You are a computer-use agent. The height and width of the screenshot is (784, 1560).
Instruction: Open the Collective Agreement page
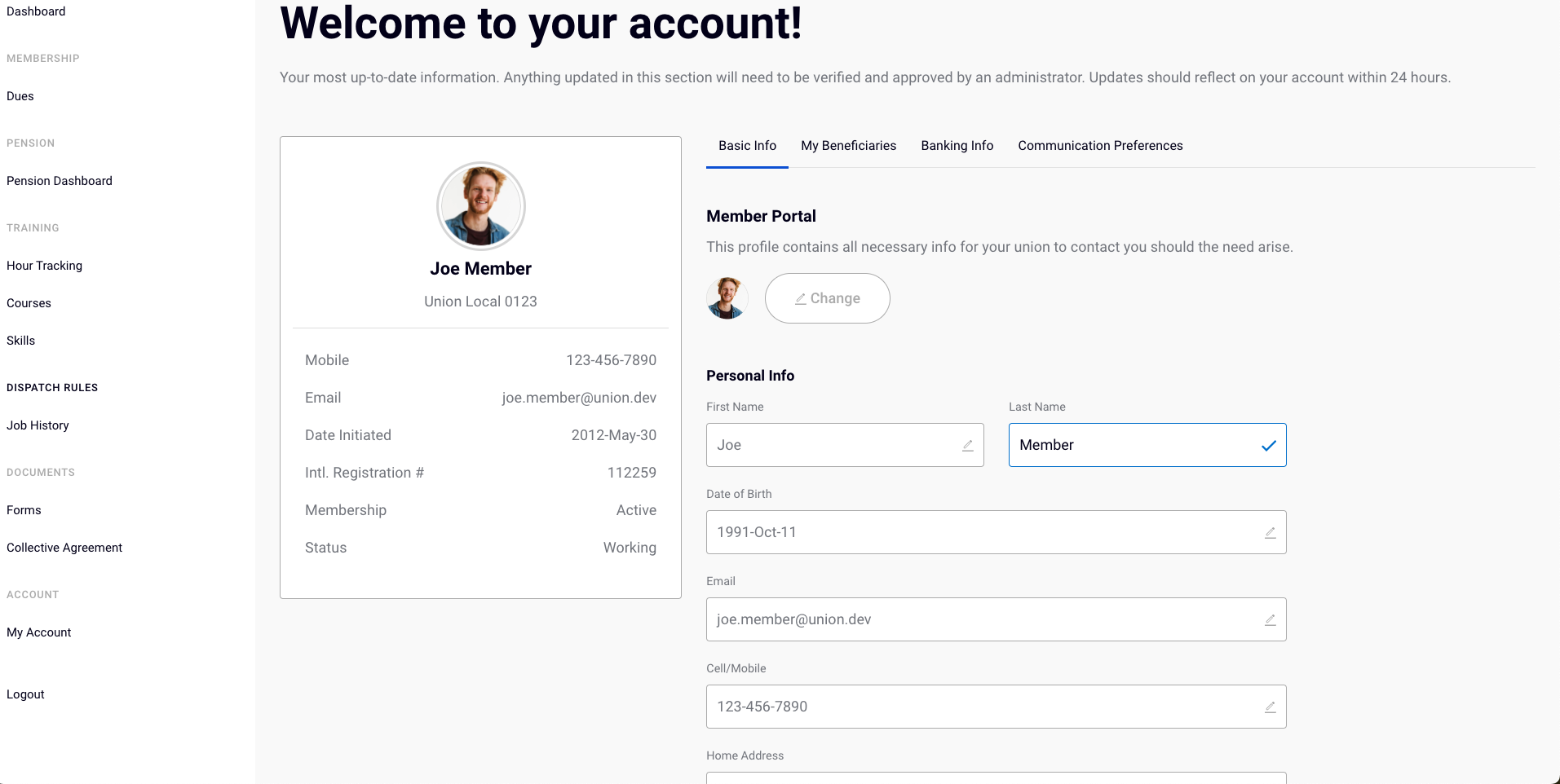64,547
